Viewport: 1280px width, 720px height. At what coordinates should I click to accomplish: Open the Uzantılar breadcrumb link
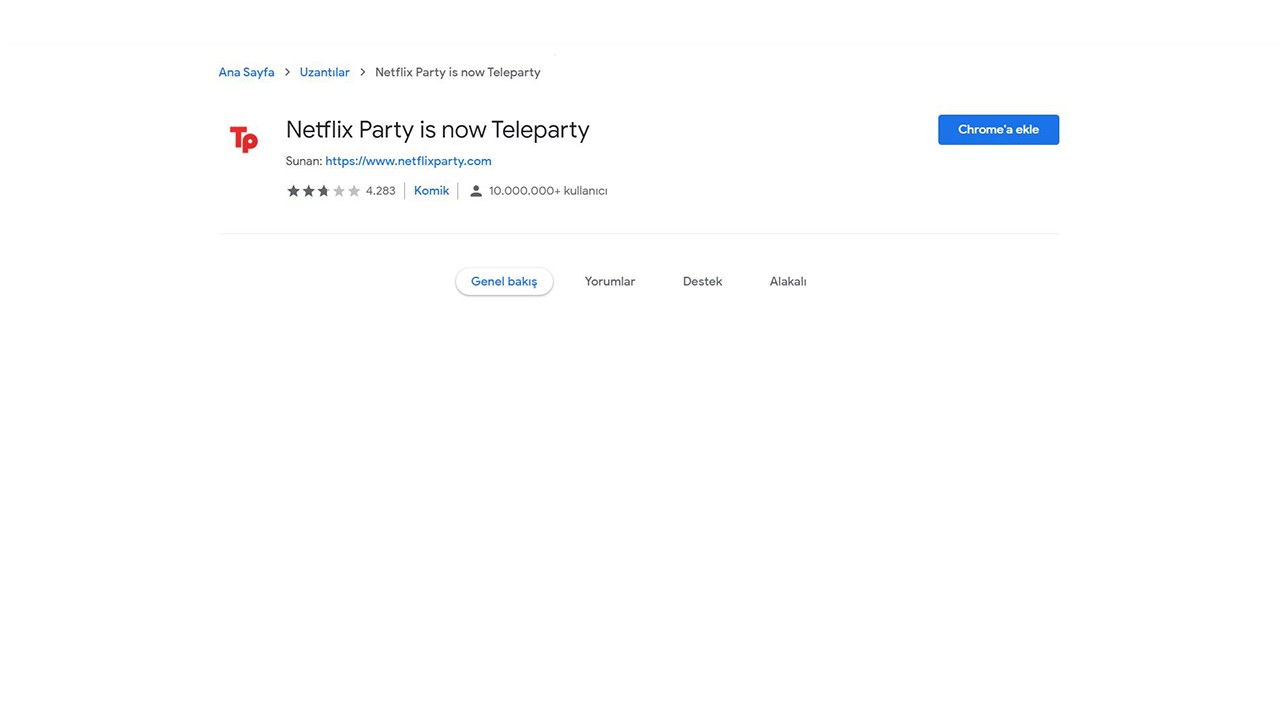[324, 72]
